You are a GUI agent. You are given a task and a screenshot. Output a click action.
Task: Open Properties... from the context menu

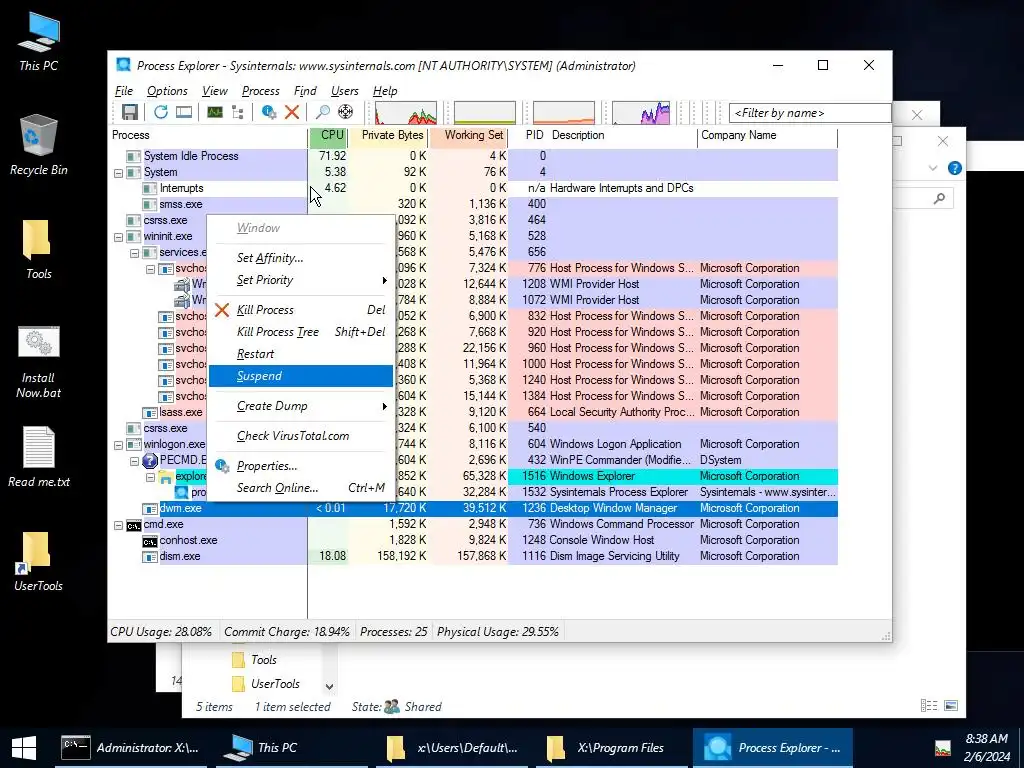tap(301, 466)
